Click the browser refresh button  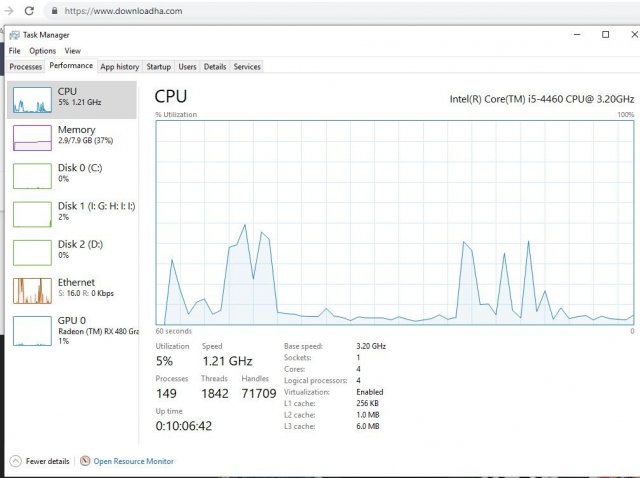(28, 11)
